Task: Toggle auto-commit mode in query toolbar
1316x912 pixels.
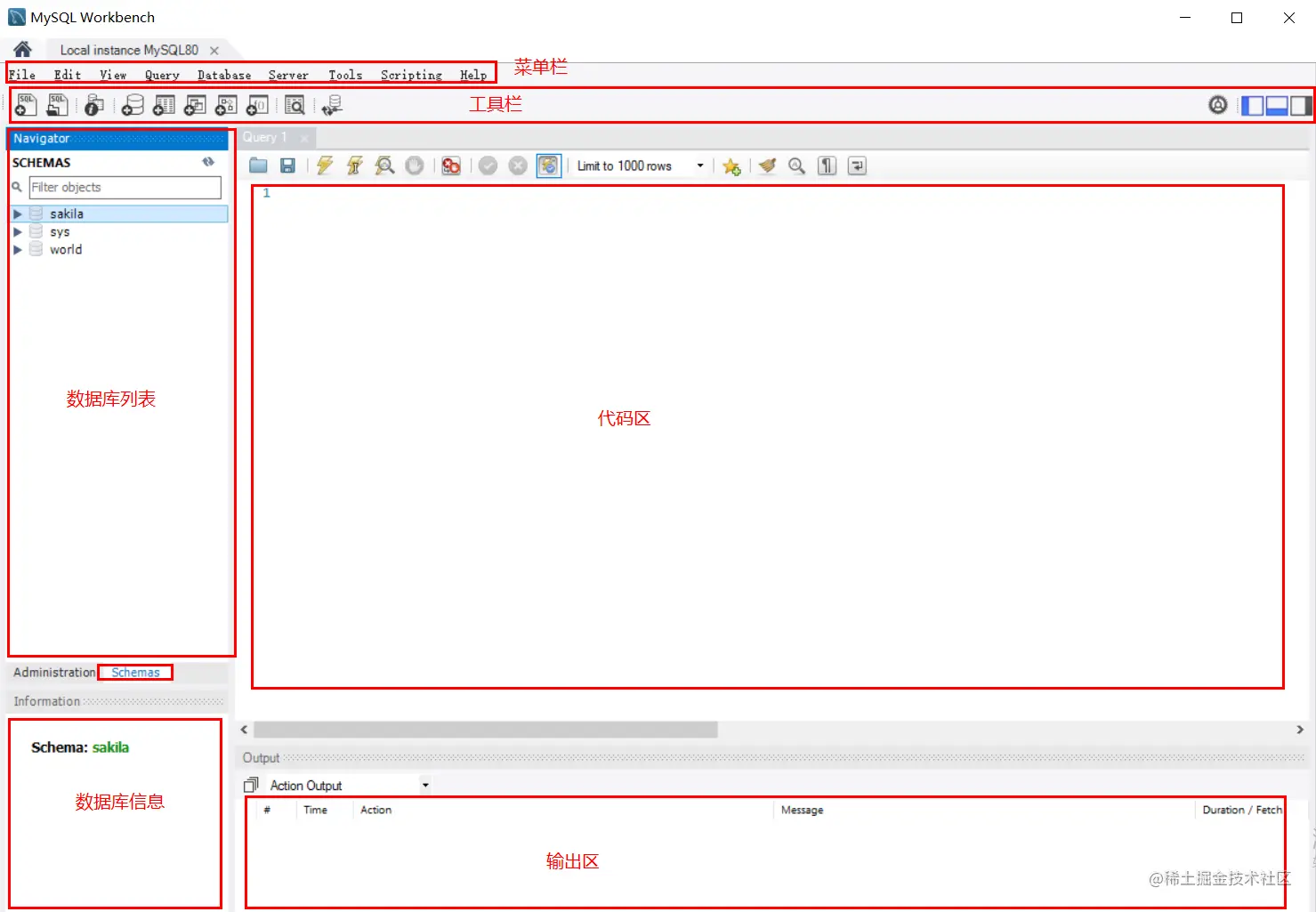Action: tap(549, 165)
